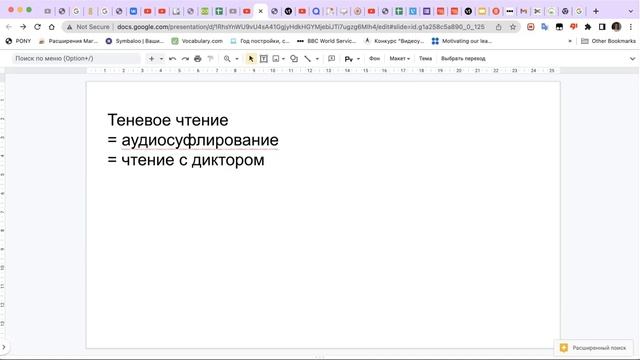Undo the last action
The image size is (640, 360).
pyautogui.click(x=172, y=59)
